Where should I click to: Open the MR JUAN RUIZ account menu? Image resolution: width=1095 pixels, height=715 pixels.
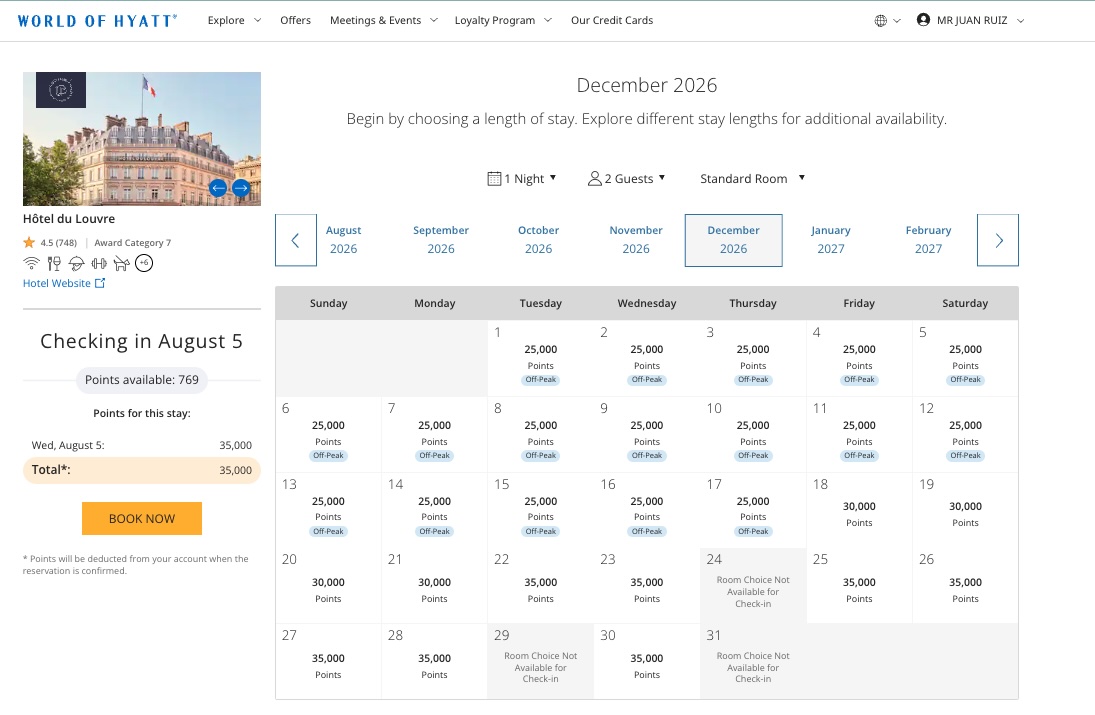(x=971, y=20)
